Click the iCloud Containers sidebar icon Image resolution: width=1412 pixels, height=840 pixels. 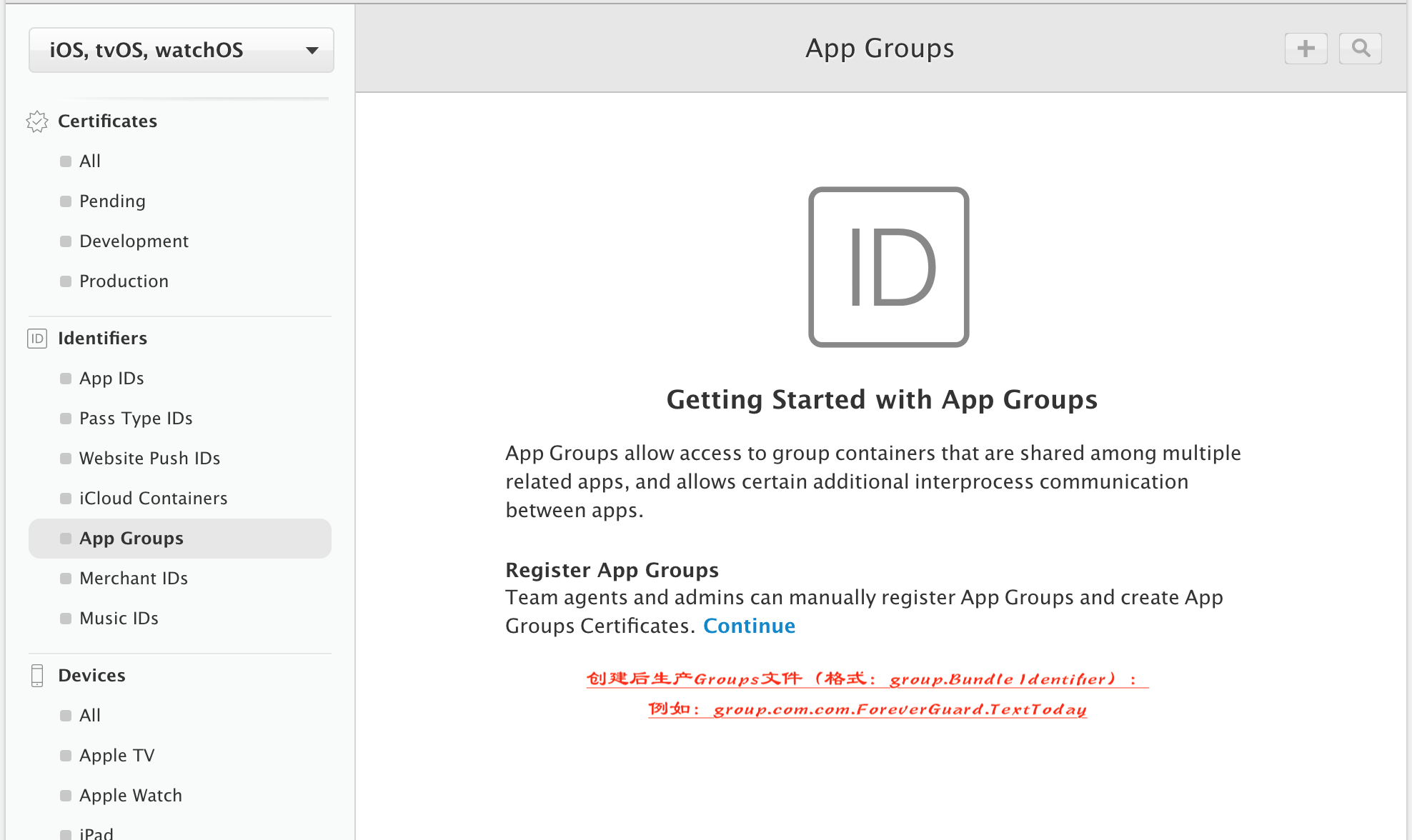click(x=64, y=498)
